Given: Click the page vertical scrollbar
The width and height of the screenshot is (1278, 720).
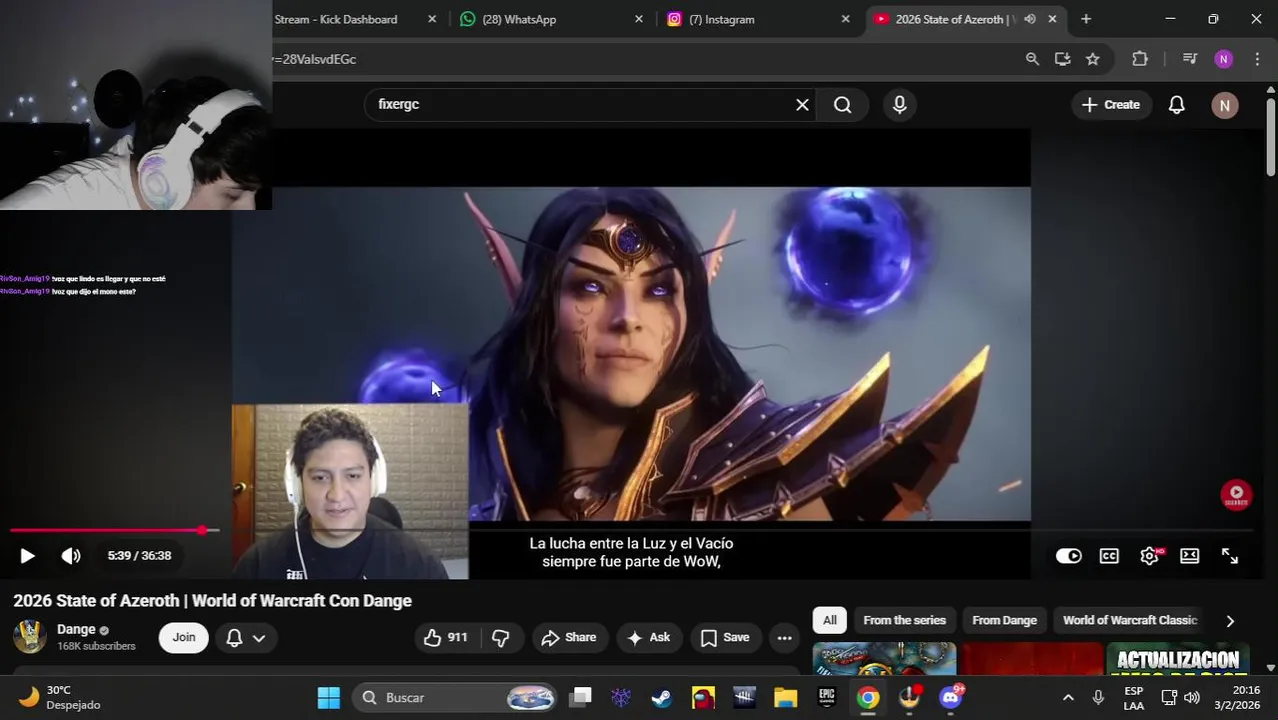Looking at the screenshot, I should pos(1271,140).
